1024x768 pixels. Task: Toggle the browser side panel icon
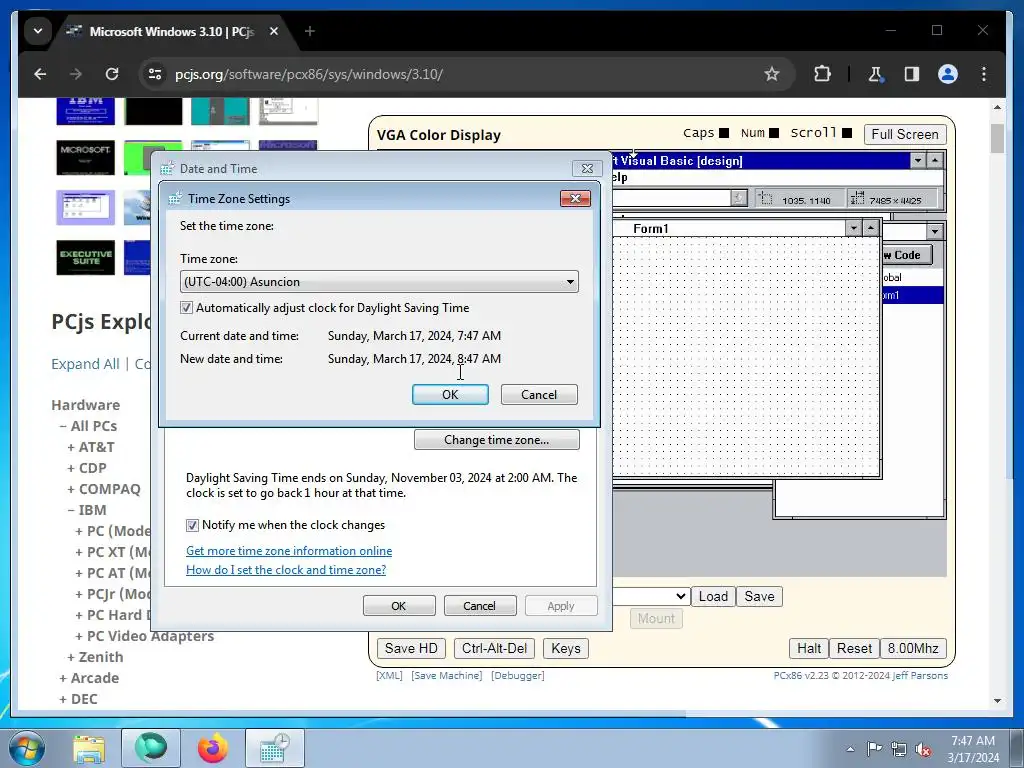pos(912,74)
